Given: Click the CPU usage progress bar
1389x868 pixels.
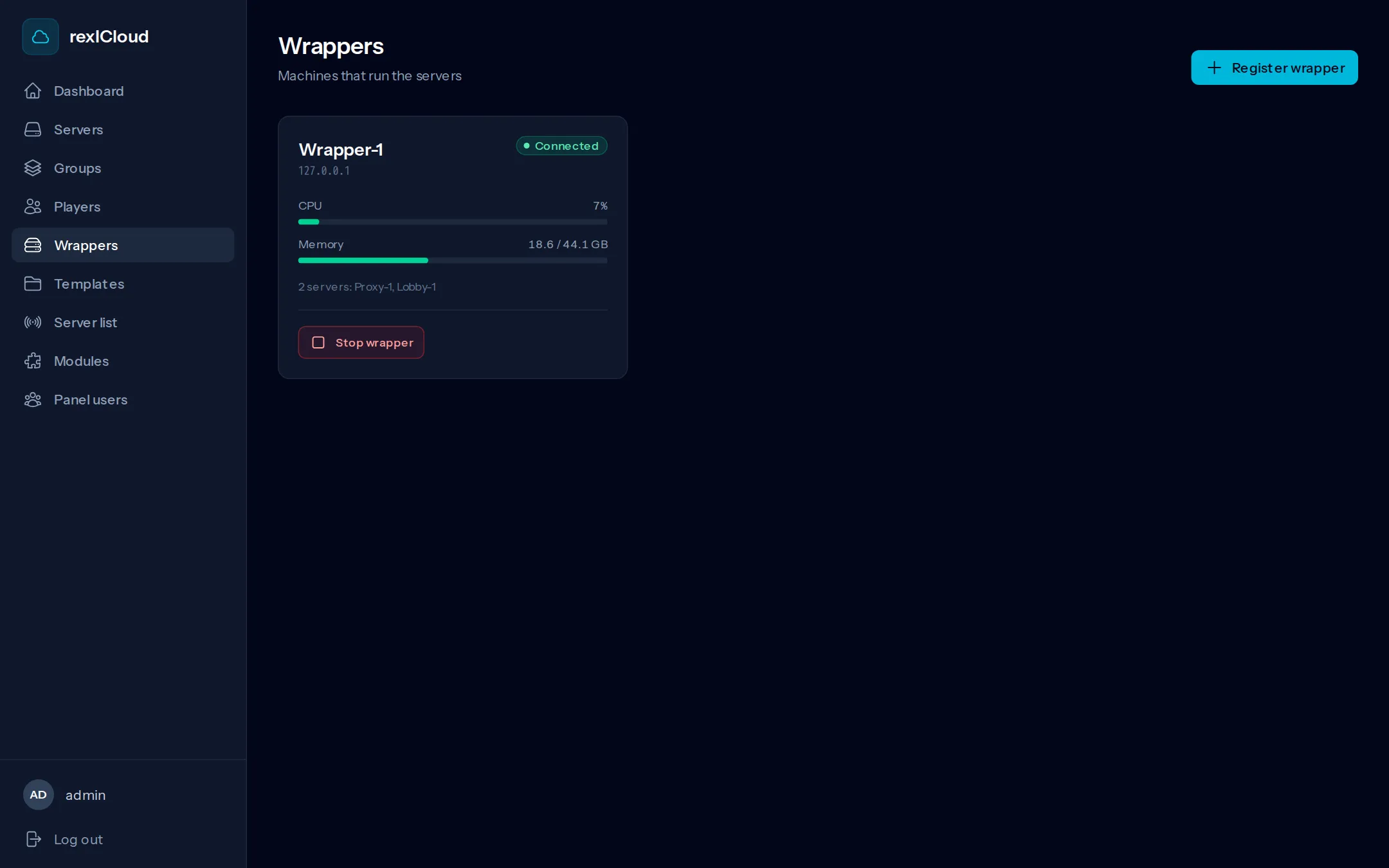Looking at the screenshot, I should [x=453, y=222].
